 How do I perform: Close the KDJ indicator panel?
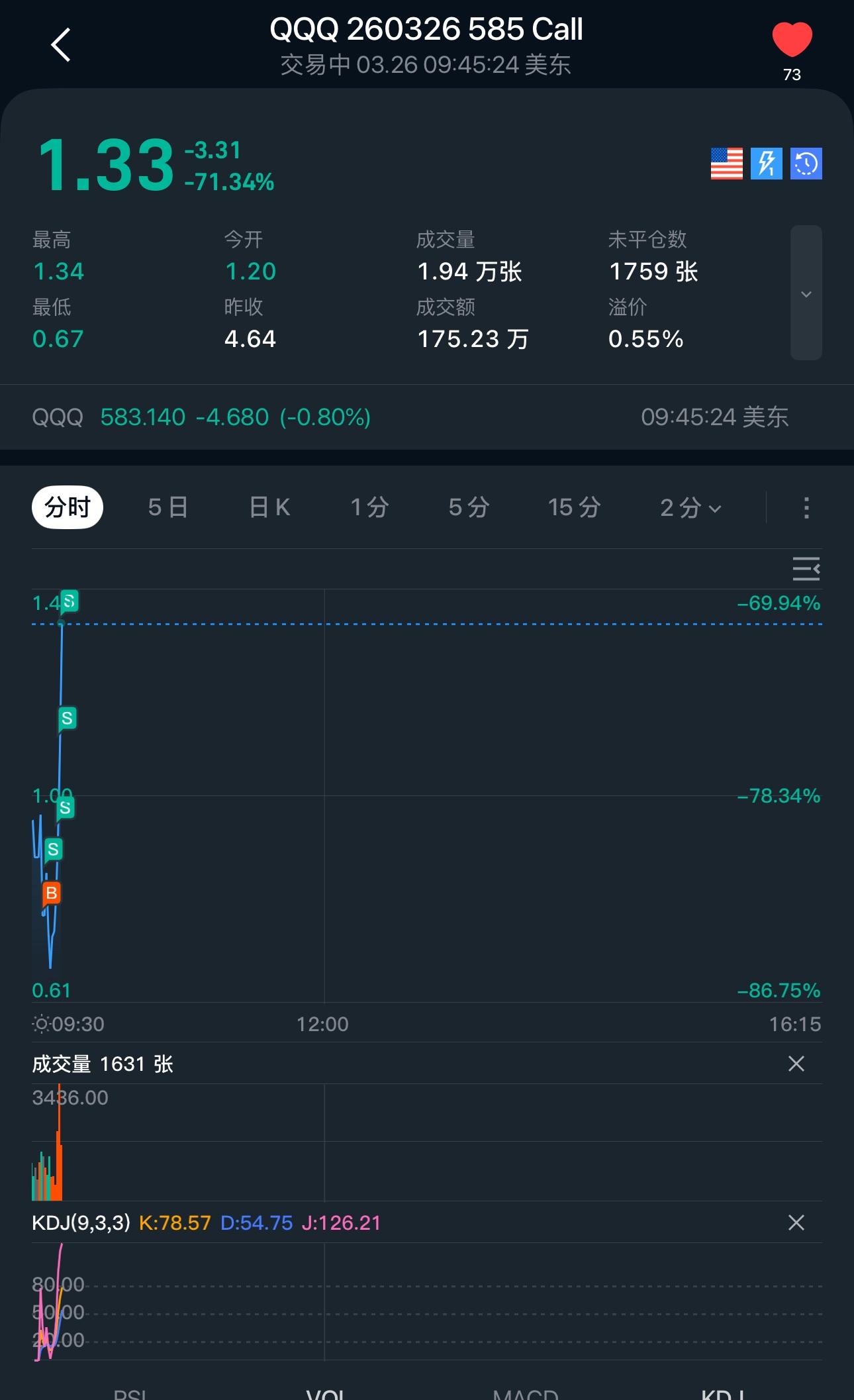[x=796, y=1223]
